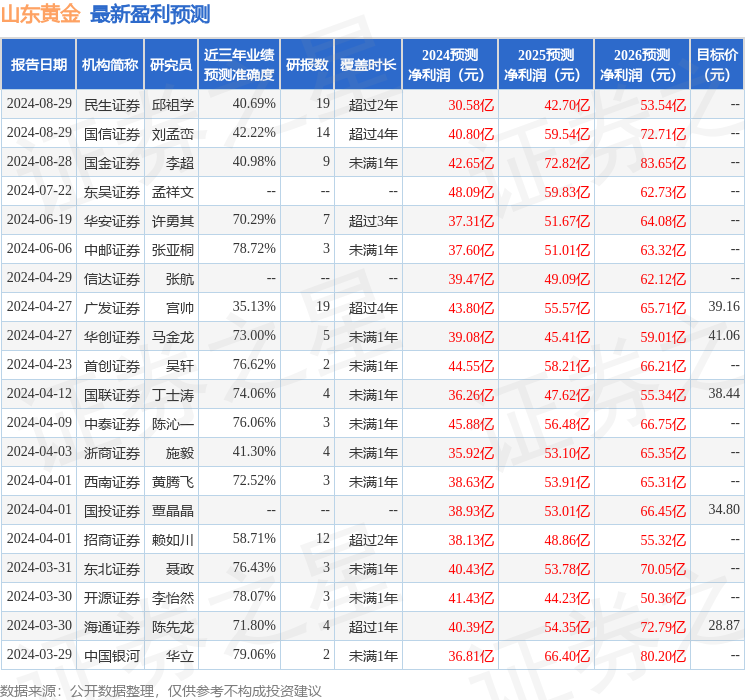745x700 pixels.
Task: Click the target price 34.80
Action: 724,509
